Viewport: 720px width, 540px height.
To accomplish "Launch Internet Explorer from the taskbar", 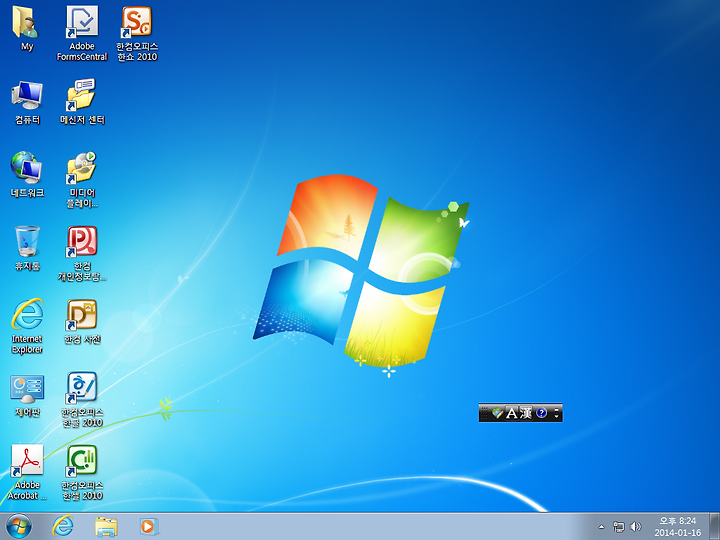I will (x=62, y=526).
